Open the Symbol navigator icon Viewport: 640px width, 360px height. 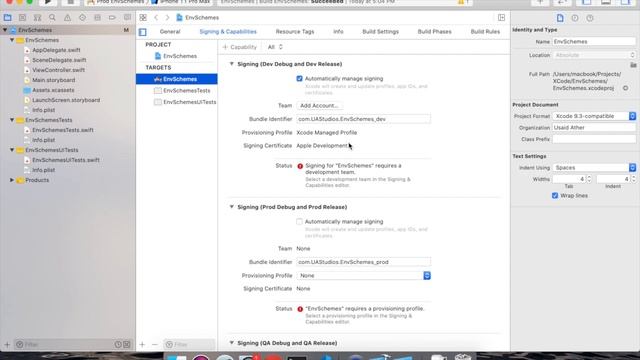pos(37,18)
